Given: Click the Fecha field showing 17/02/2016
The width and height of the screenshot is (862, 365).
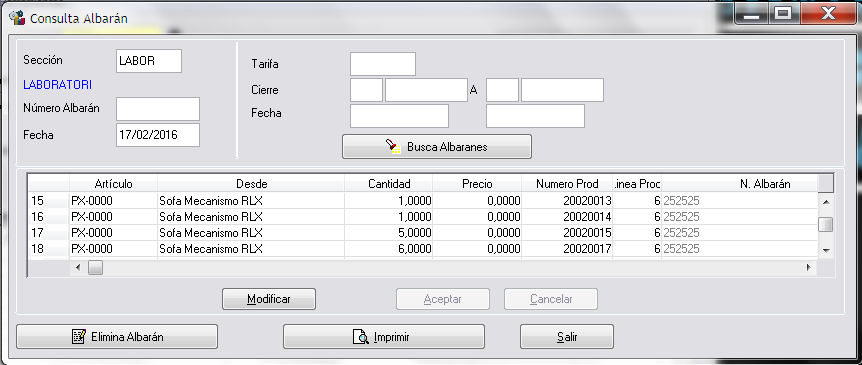Looking at the screenshot, I should click(158, 135).
